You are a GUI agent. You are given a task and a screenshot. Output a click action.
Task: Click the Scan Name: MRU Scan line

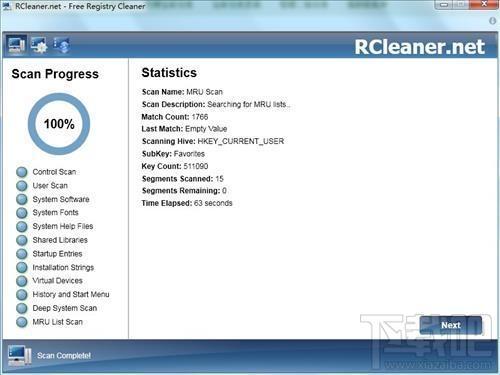182,92
